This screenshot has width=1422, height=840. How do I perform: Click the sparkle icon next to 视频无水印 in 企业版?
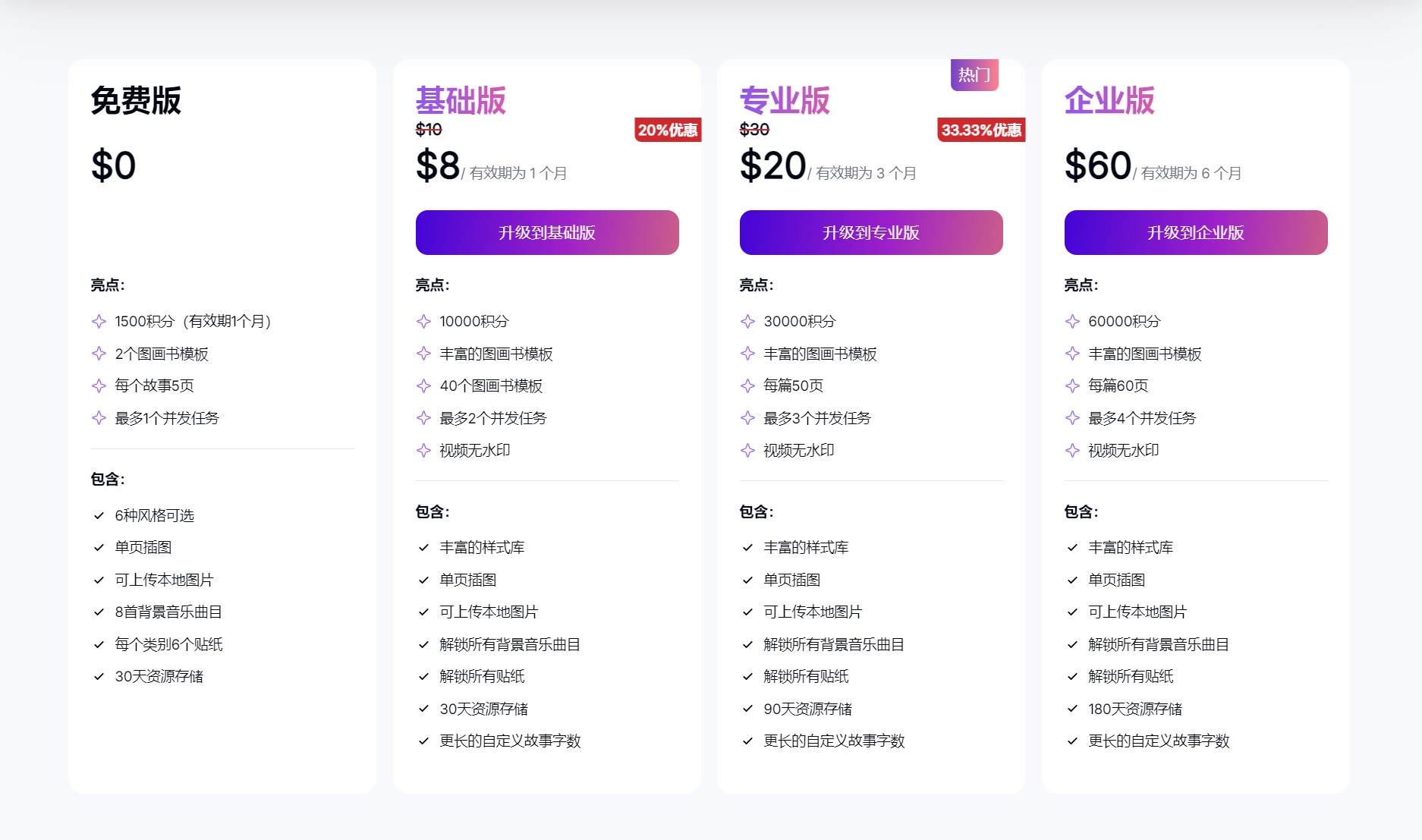pyautogui.click(x=1071, y=450)
